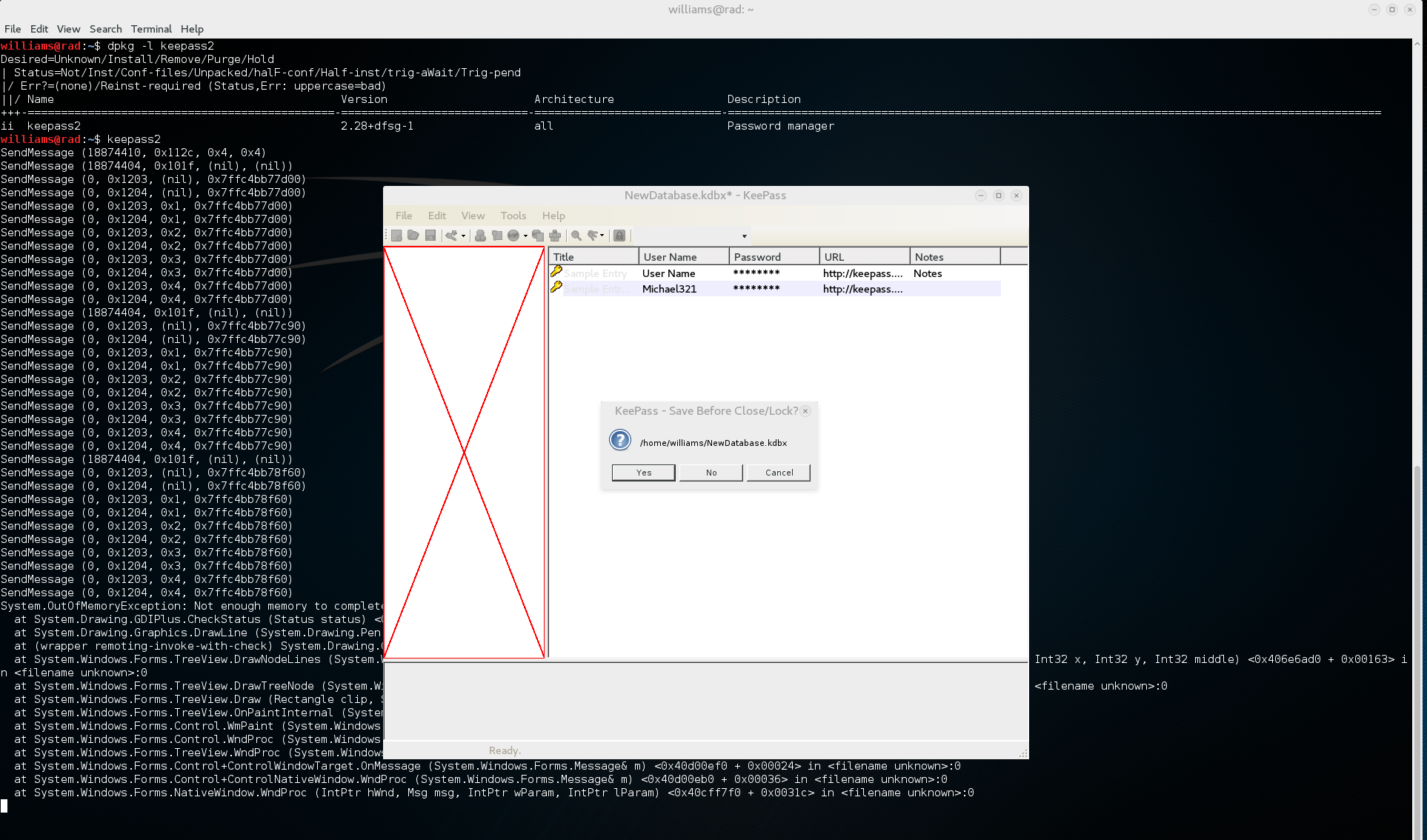Screen dimensions: 1427x840
Task: Click the dialog path /home/williams/NewDatabase.kdbx text
Action: click(x=713, y=443)
